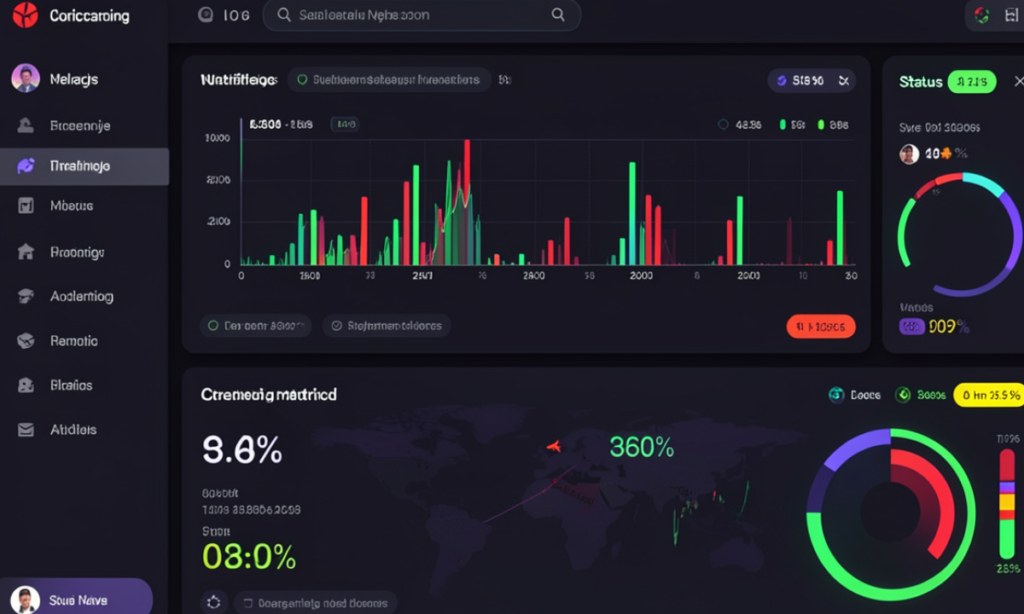Open the Brceennje sidebar item

tap(84, 125)
